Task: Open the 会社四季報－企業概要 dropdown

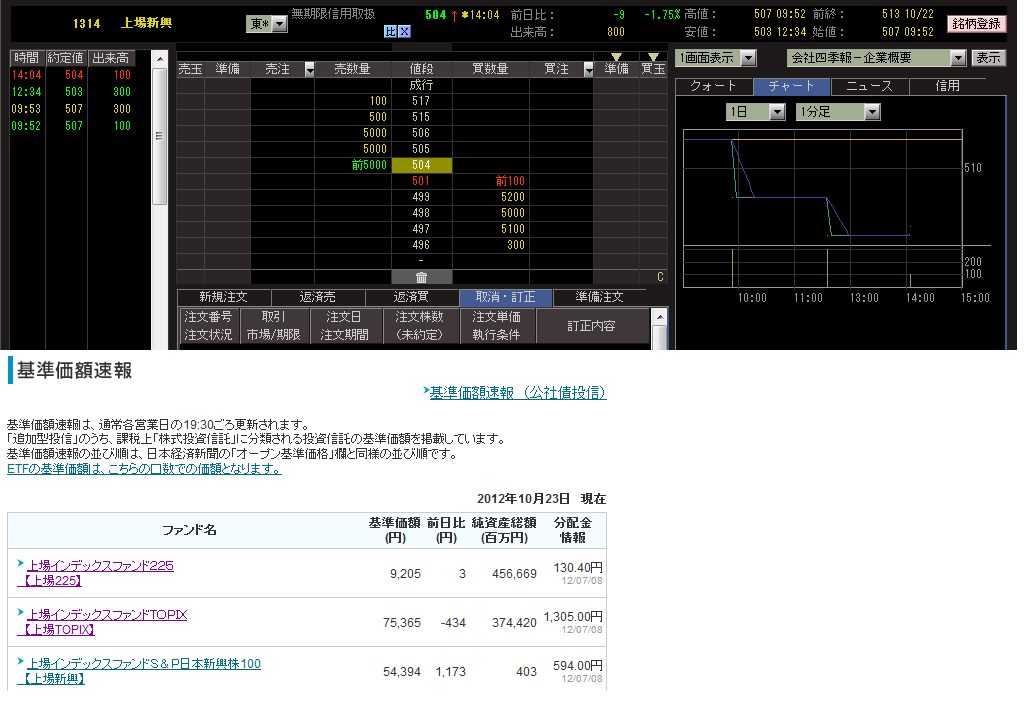Action: click(958, 58)
